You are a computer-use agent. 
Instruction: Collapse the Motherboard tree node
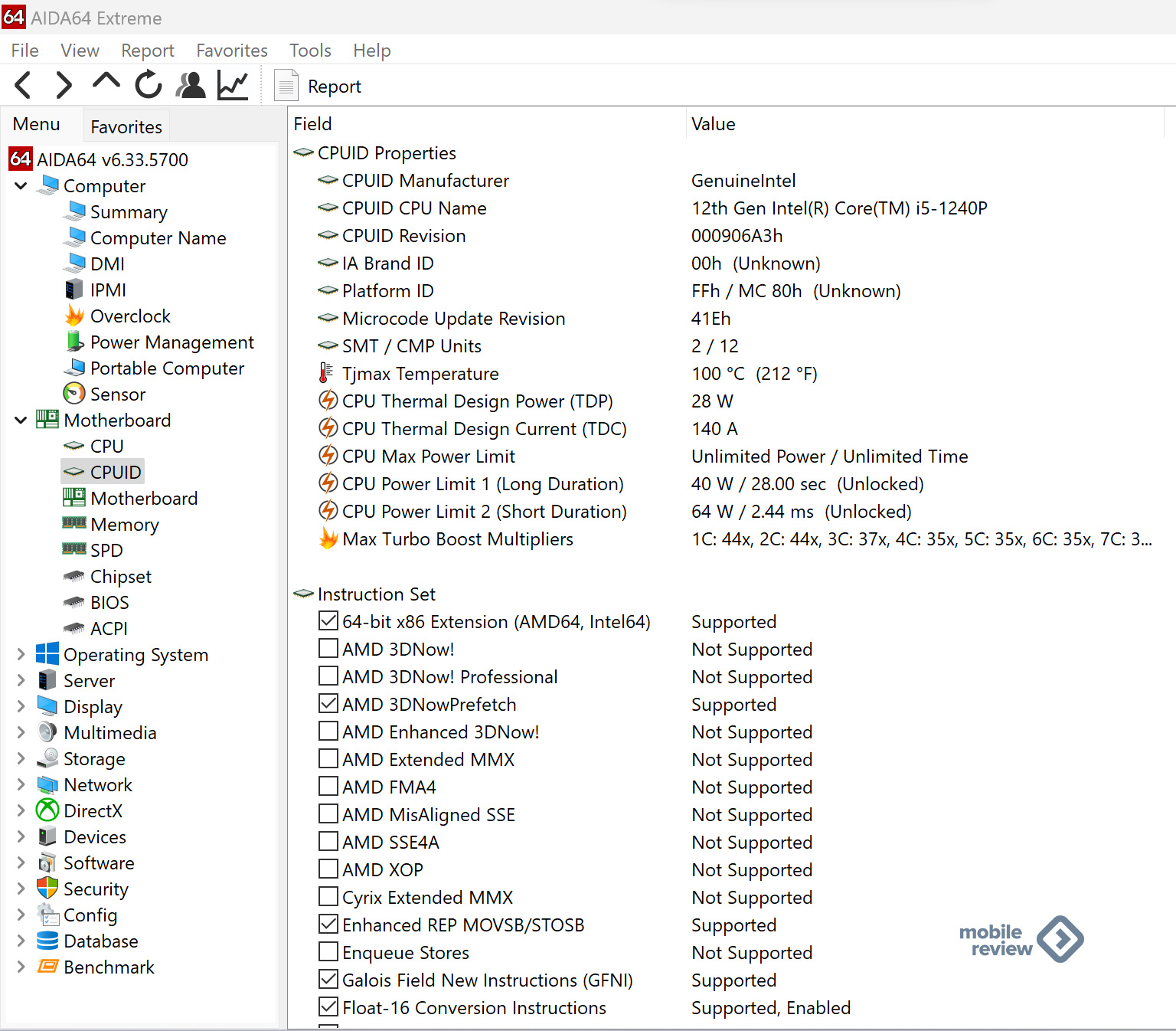[21, 420]
